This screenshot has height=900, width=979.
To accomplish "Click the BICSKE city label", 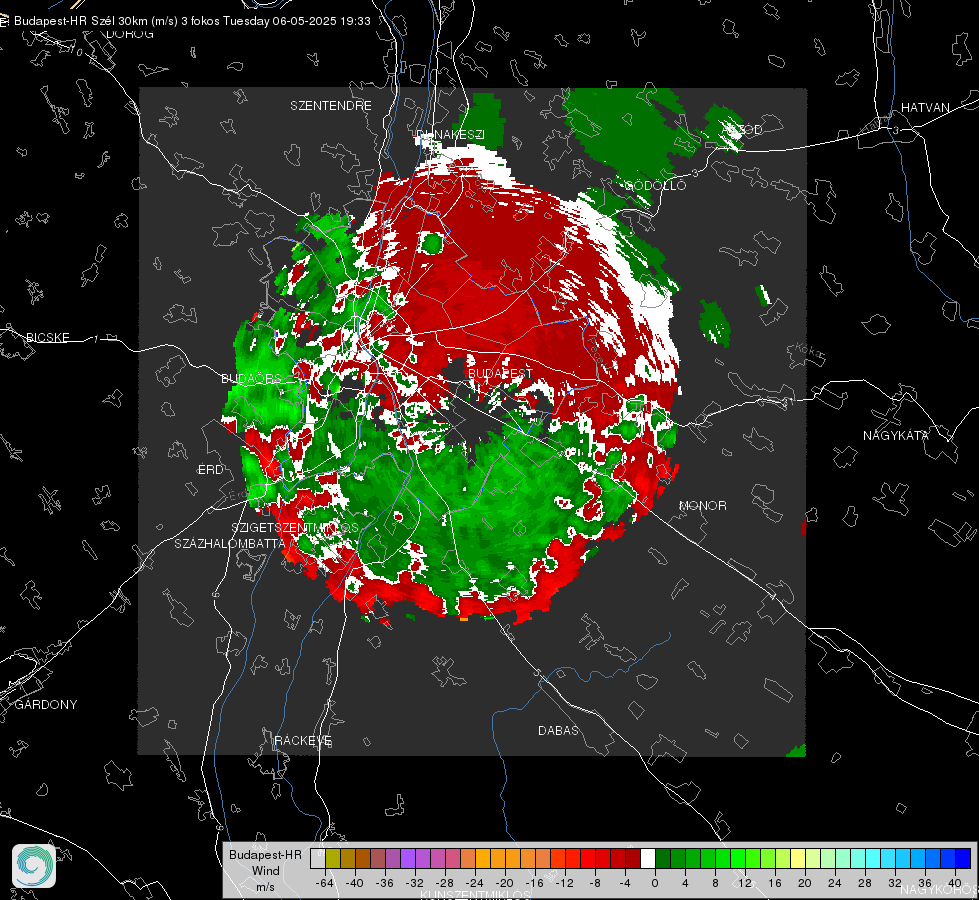I will pyautogui.click(x=47, y=337).
